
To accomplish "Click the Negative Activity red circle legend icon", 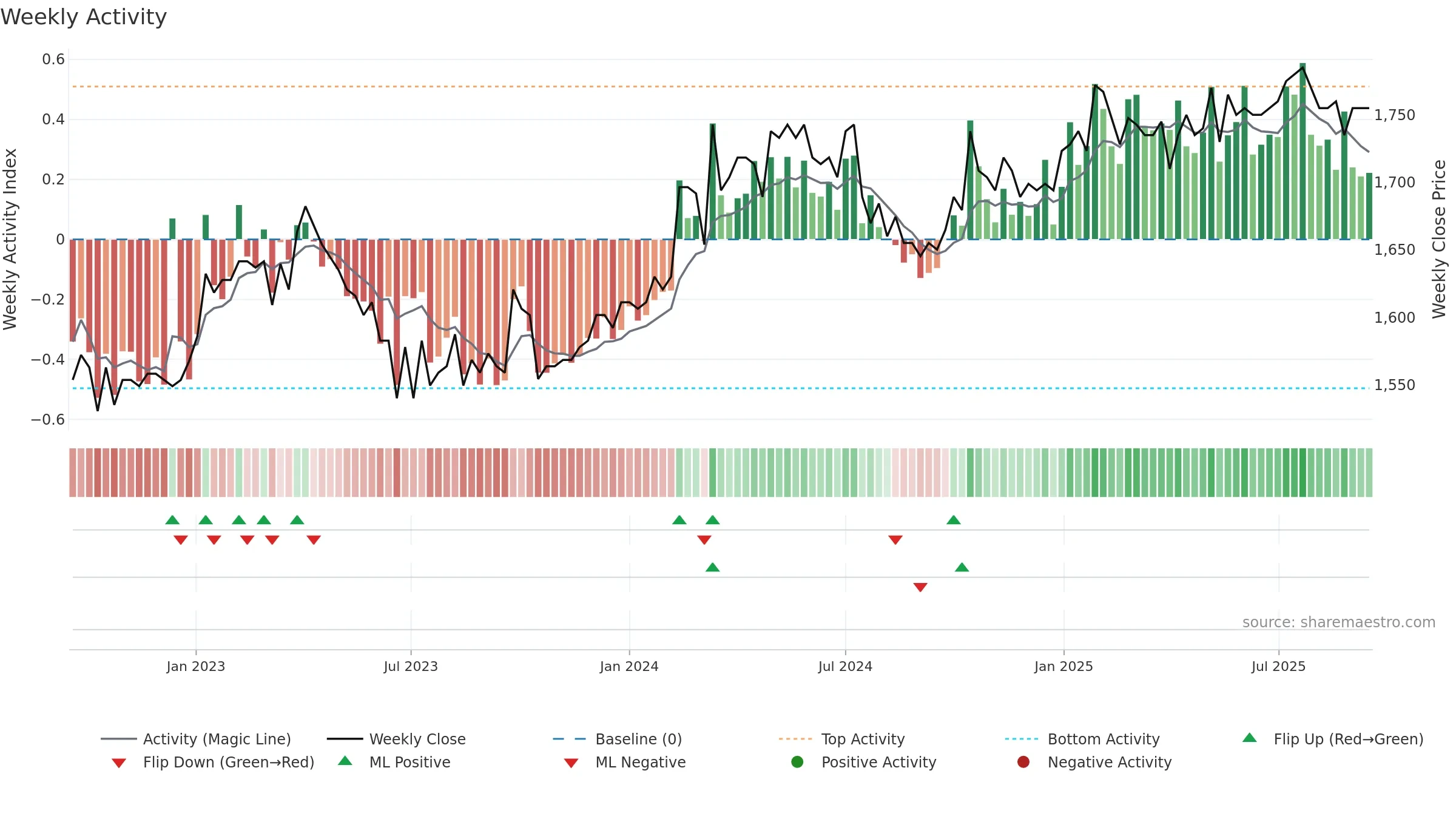I will [1023, 762].
